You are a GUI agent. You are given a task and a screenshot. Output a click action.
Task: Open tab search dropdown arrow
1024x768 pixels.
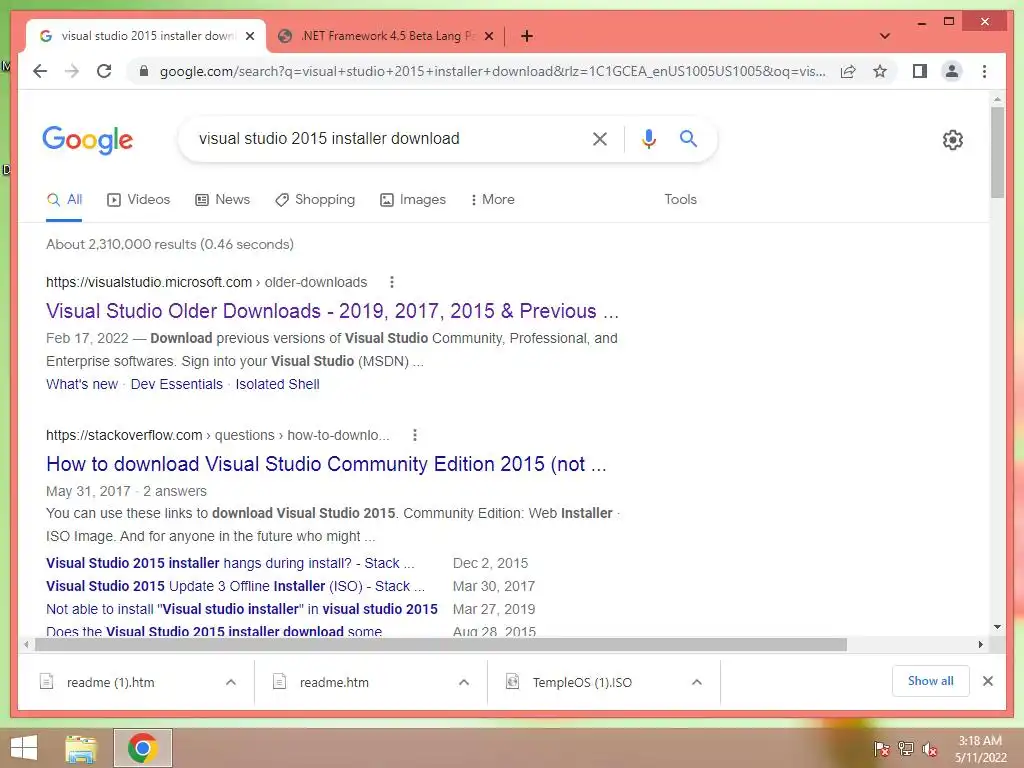pos(885,36)
